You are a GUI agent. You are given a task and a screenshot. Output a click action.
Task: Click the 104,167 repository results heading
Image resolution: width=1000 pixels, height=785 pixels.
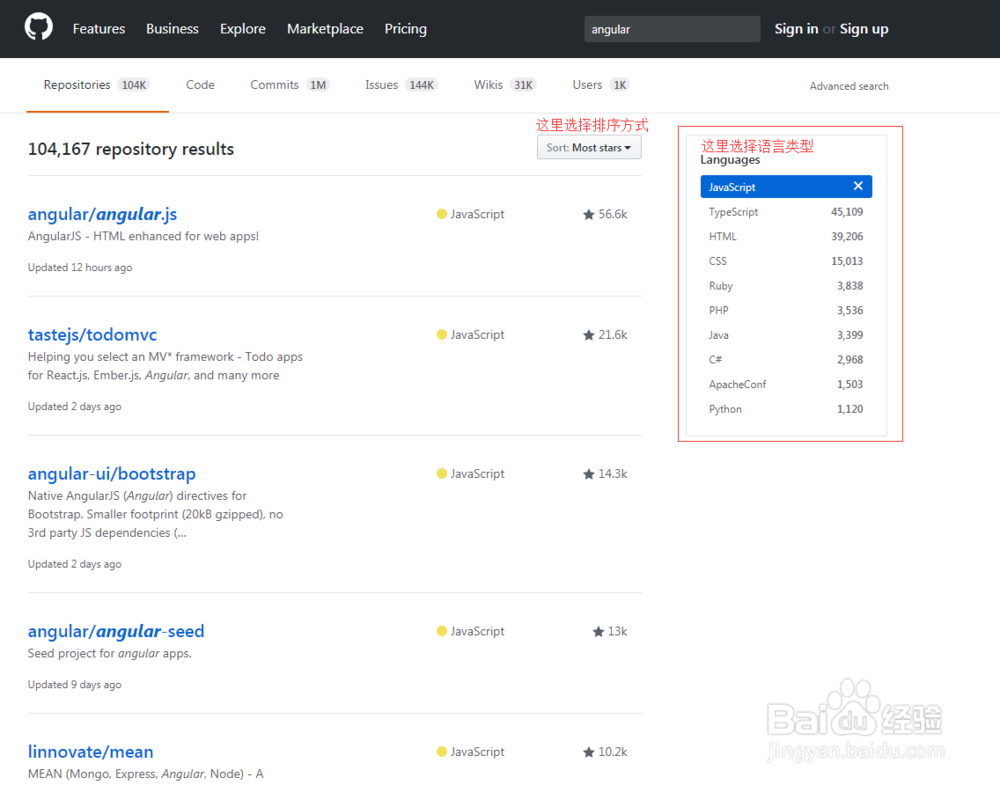tap(131, 149)
